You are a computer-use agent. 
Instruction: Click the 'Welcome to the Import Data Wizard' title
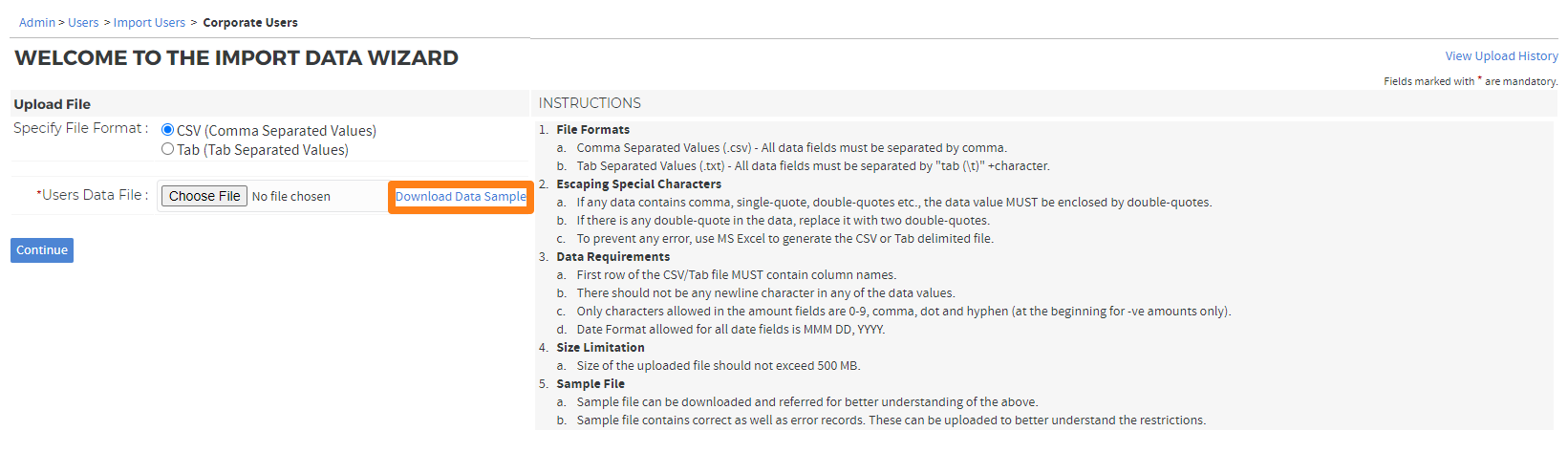click(x=237, y=58)
